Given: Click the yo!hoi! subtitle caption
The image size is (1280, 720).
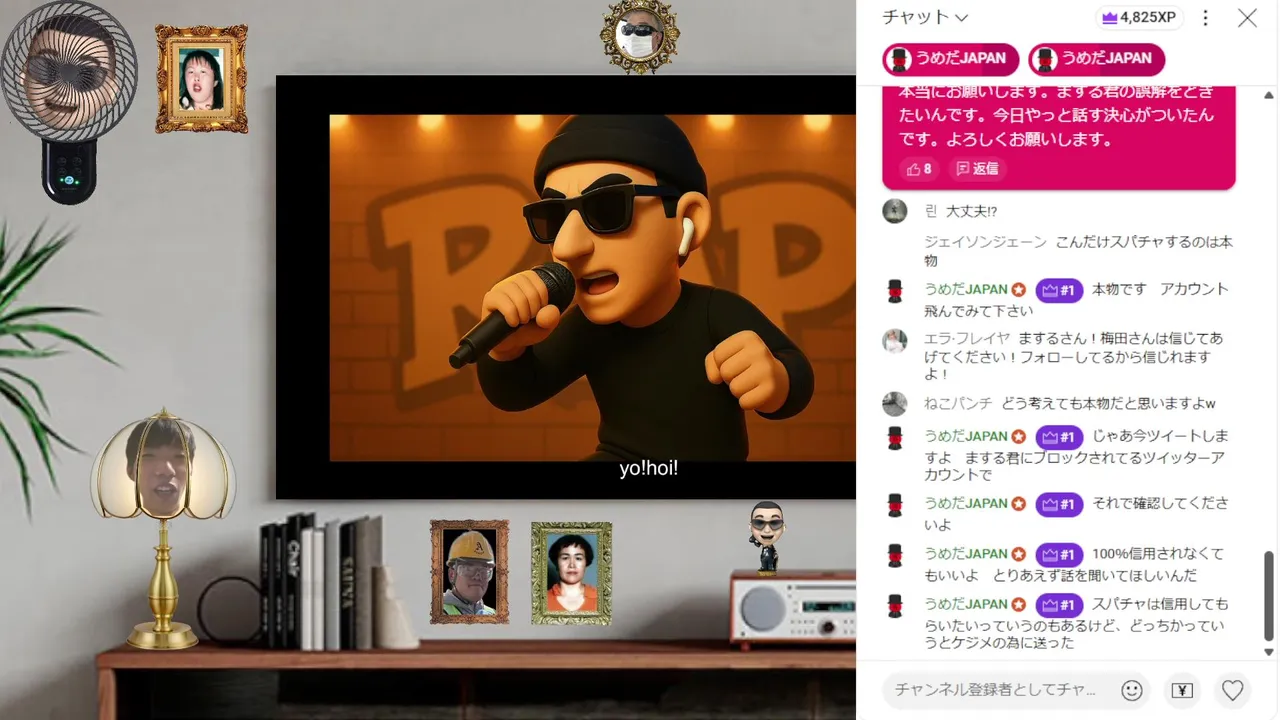Looking at the screenshot, I should coord(648,468).
